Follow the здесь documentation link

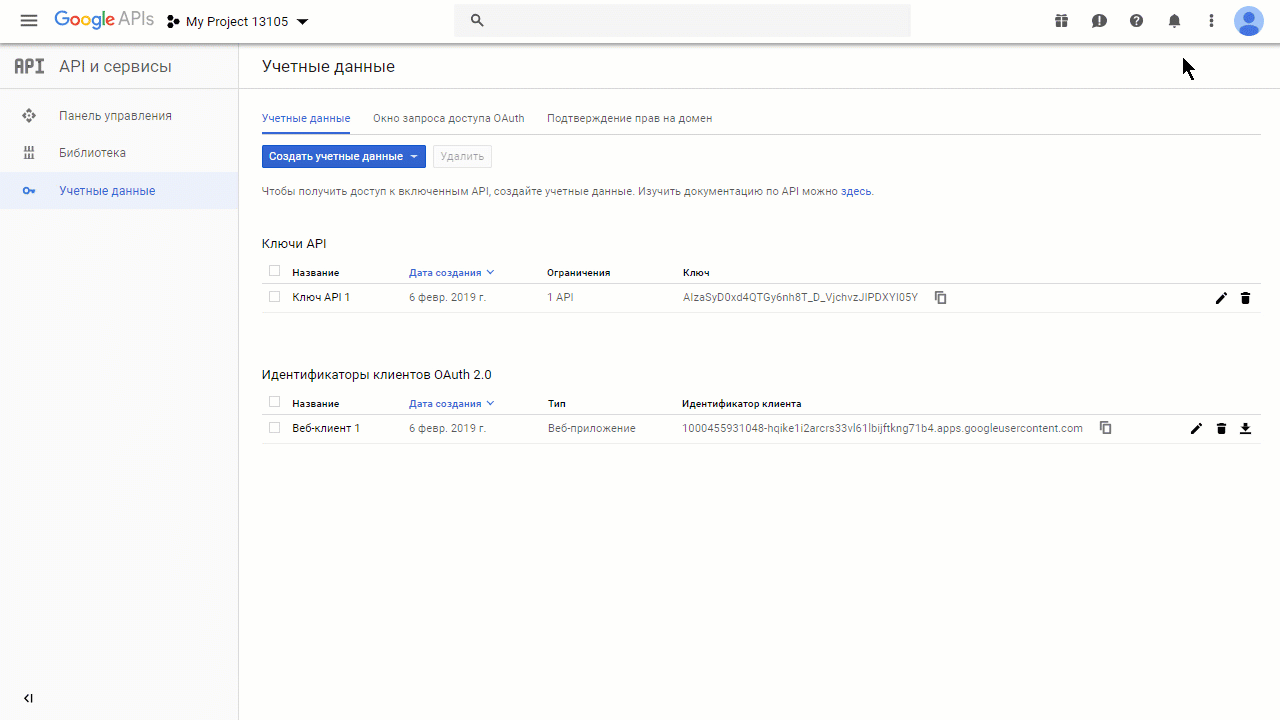pyautogui.click(x=856, y=191)
